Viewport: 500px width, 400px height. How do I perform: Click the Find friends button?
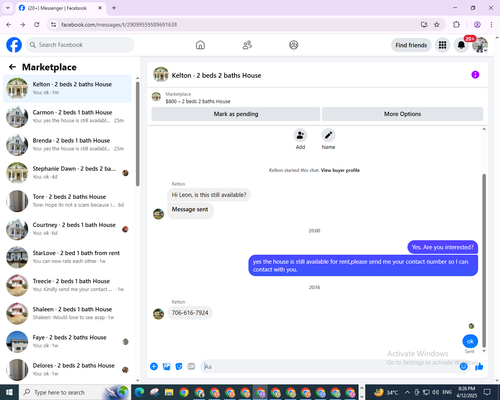click(411, 45)
